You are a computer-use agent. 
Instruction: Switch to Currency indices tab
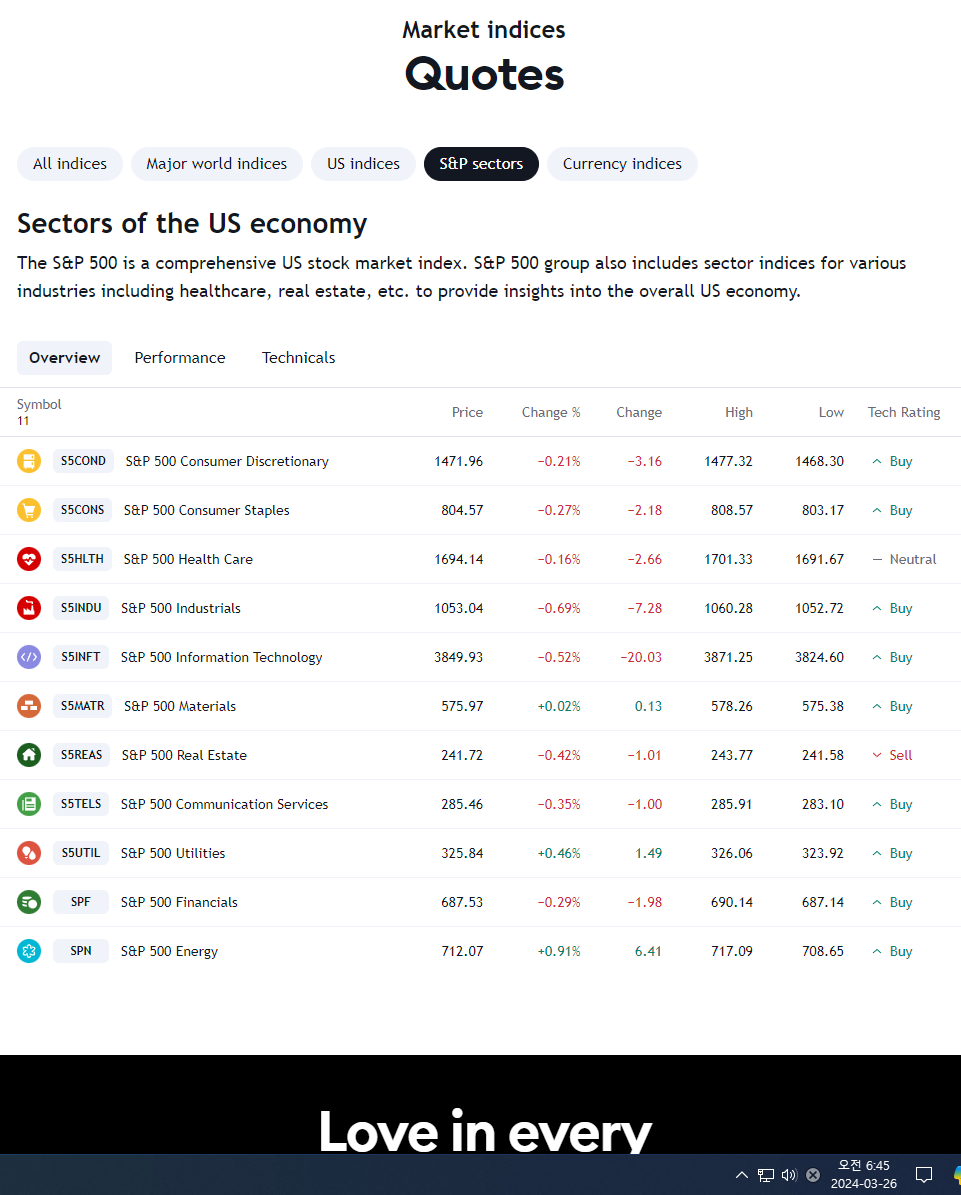click(622, 164)
